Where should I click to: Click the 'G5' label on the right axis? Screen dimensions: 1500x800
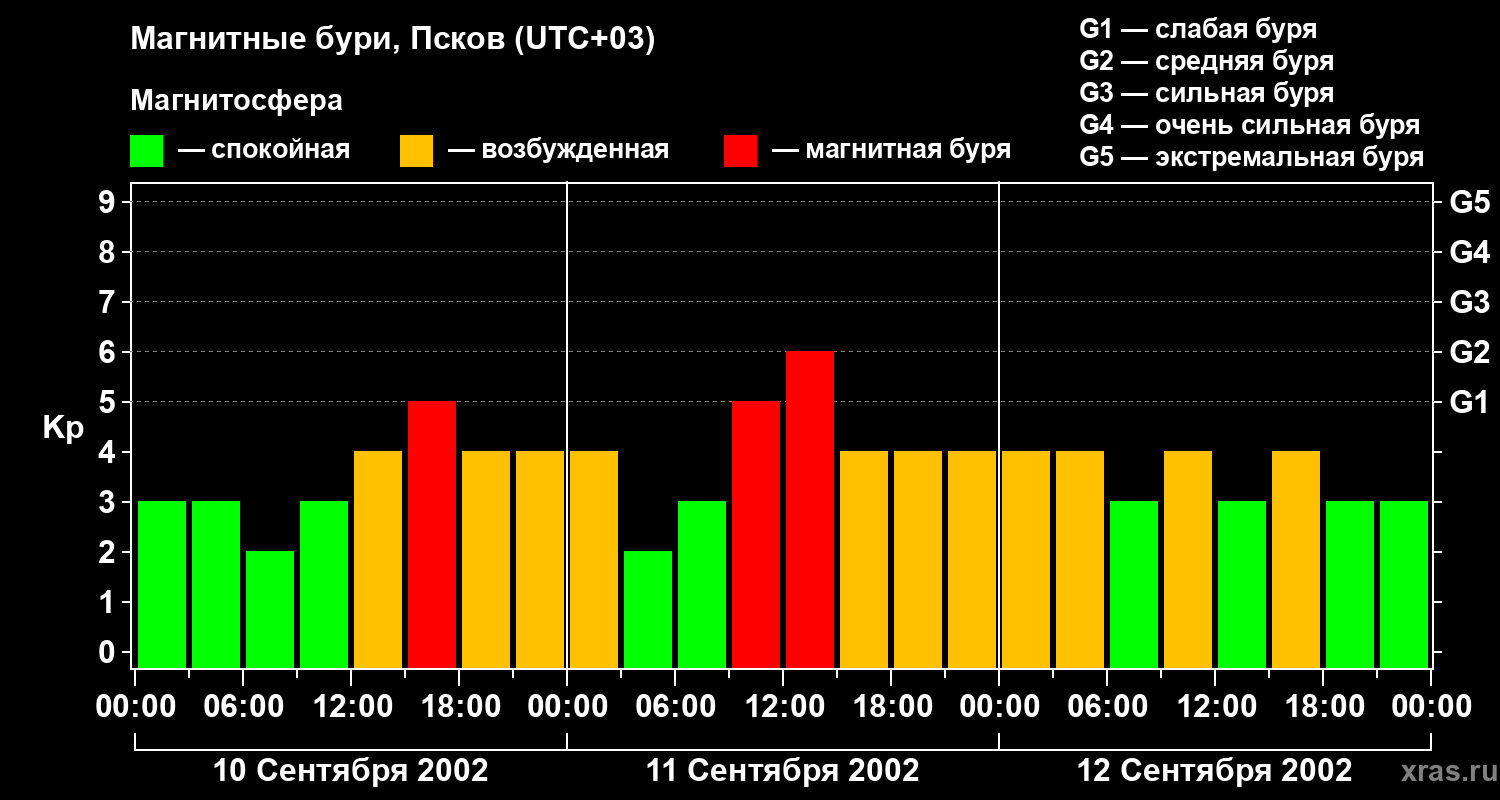(x=1469, y=202)
